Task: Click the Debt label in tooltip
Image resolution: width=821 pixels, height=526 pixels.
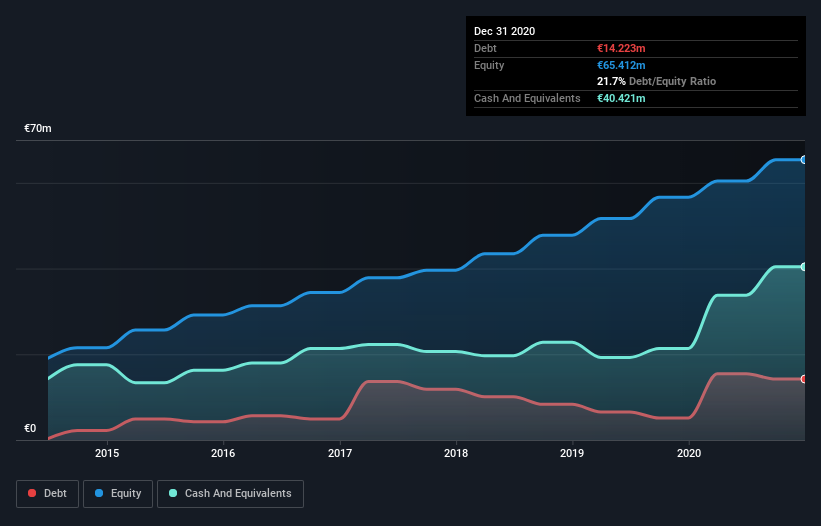Action: 485,48
